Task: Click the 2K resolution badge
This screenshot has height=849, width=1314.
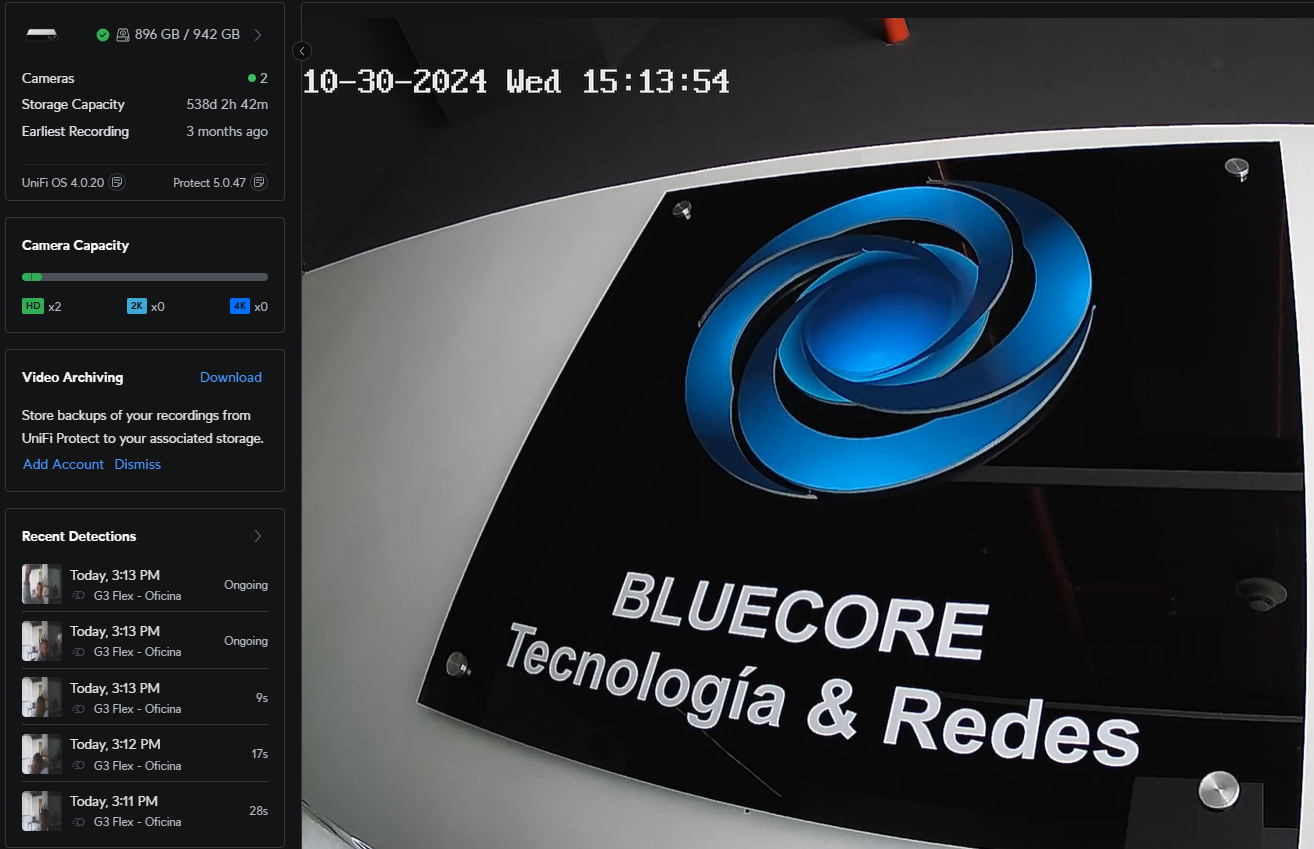Action: point(137,306)
